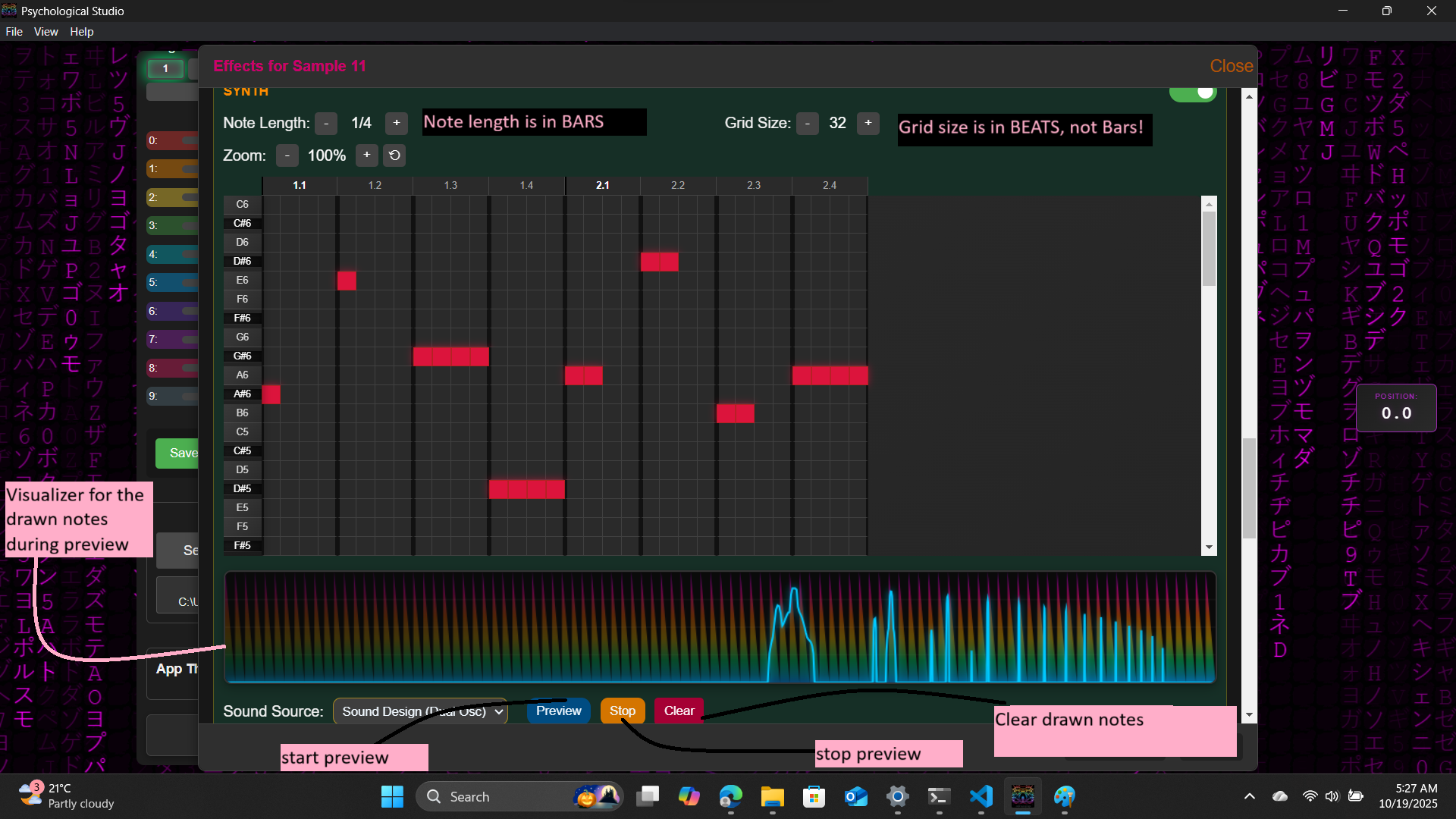Open the View menu
The width and height of the screenshot is (1456, 819).
tap(45, 32)
